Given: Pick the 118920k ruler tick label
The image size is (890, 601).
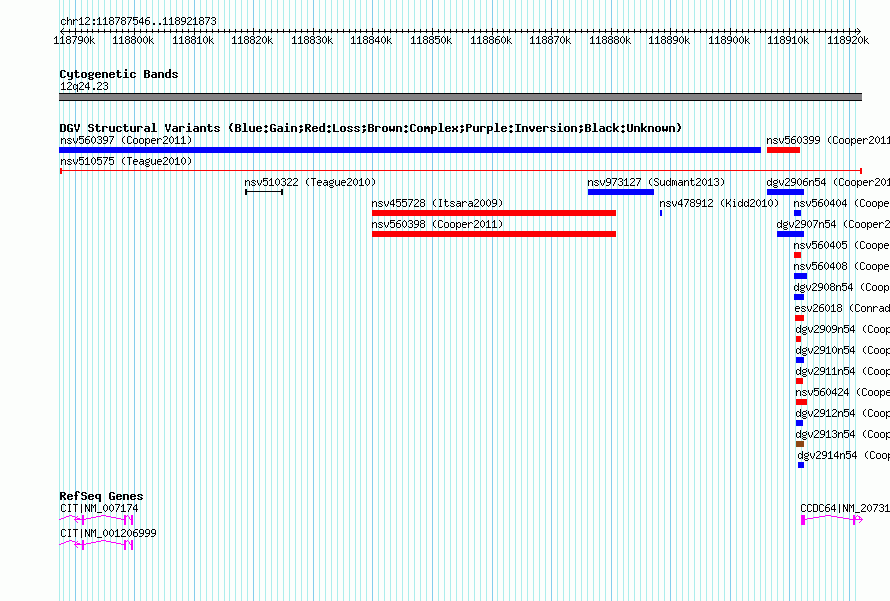Looking at the screenshot, I should click(x=848, y=40).
